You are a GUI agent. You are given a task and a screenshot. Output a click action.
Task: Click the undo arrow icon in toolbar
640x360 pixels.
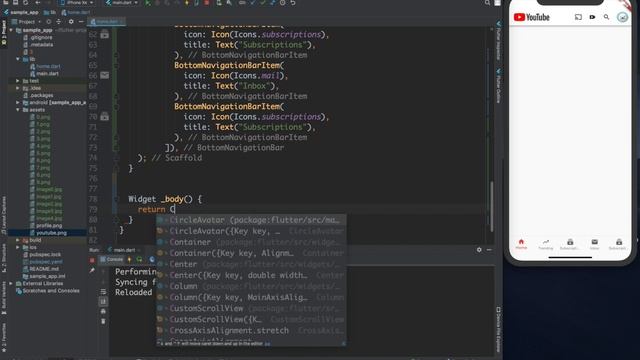pyautogui.click(x=293, y=3)
